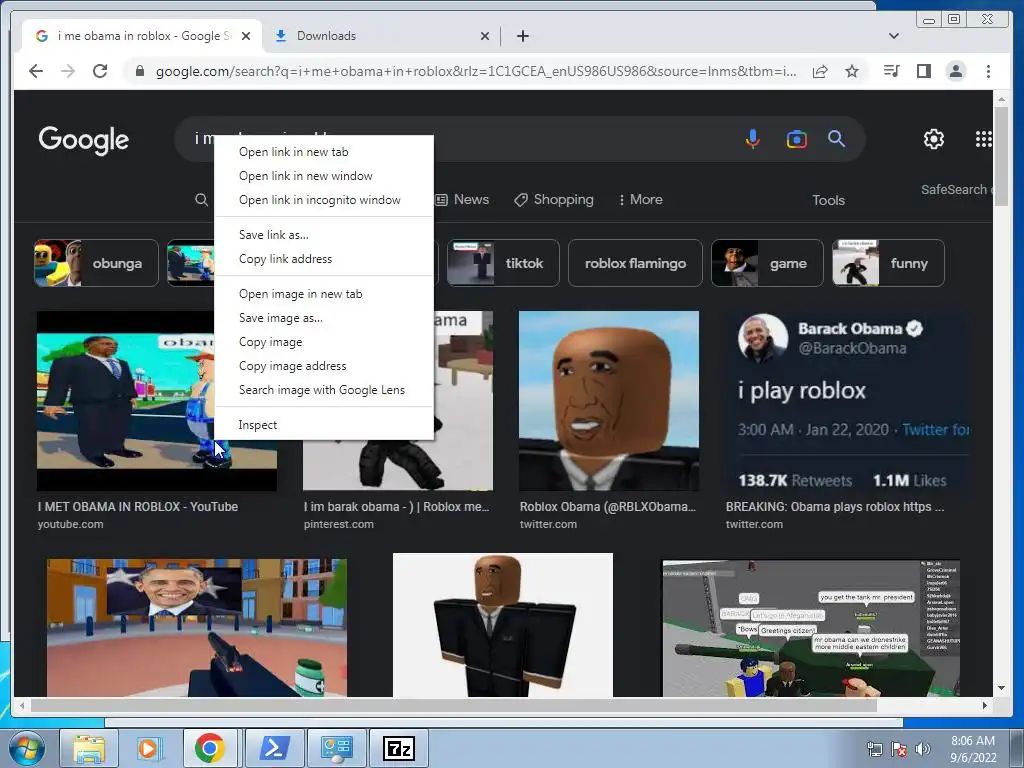Reload the page with the refresh icon
Image resolution: width=1024 pixels, height=768 pixels.
point(100,71)
